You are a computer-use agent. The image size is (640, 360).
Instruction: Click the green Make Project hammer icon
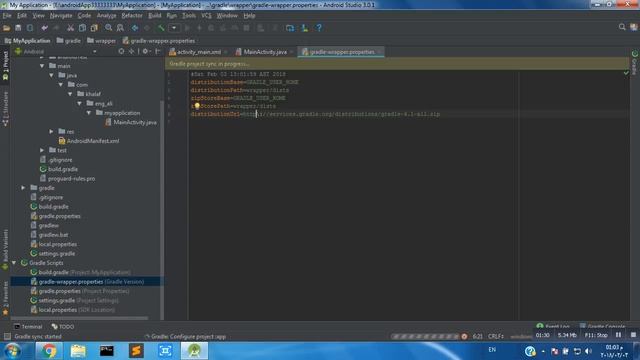[161, 28]
